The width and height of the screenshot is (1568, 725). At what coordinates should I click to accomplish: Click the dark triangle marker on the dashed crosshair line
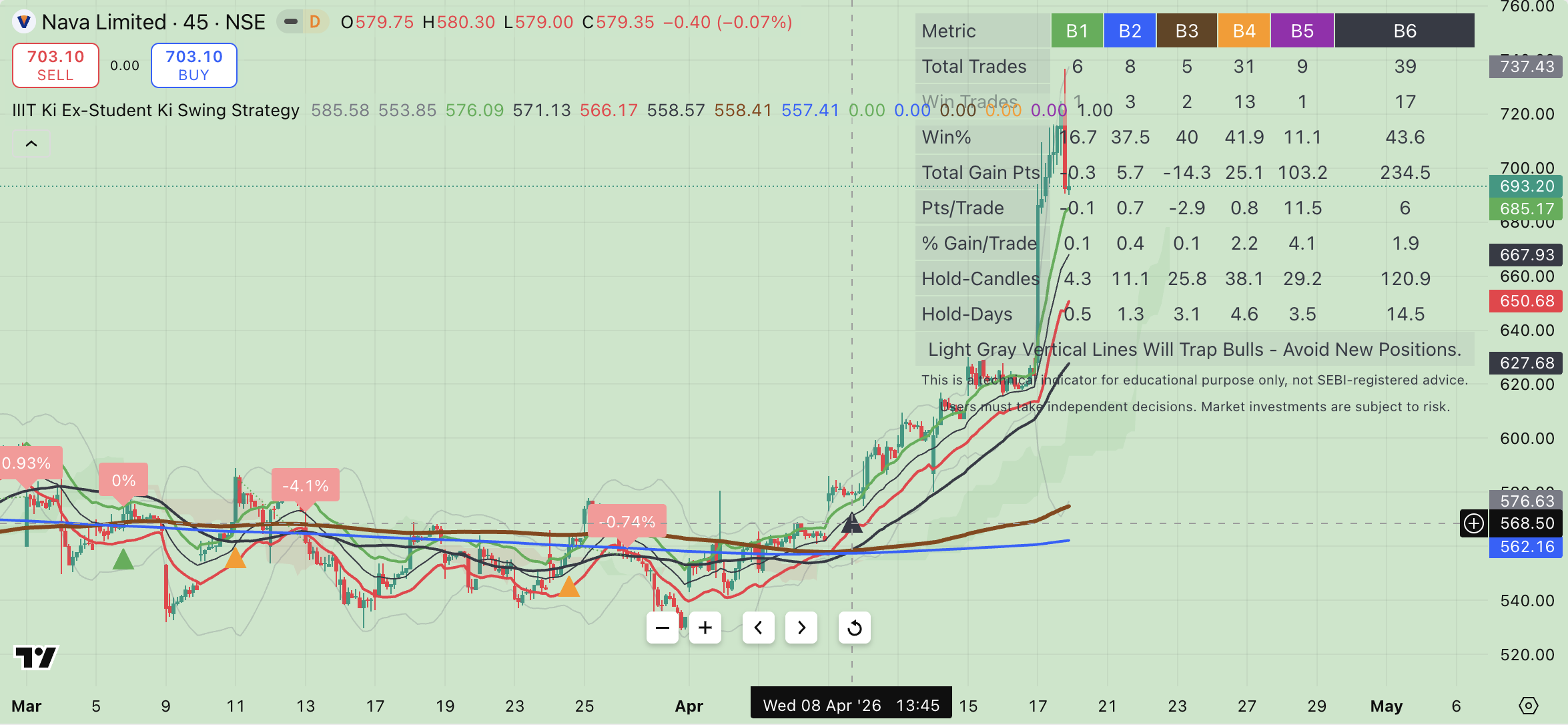[851, 522]
